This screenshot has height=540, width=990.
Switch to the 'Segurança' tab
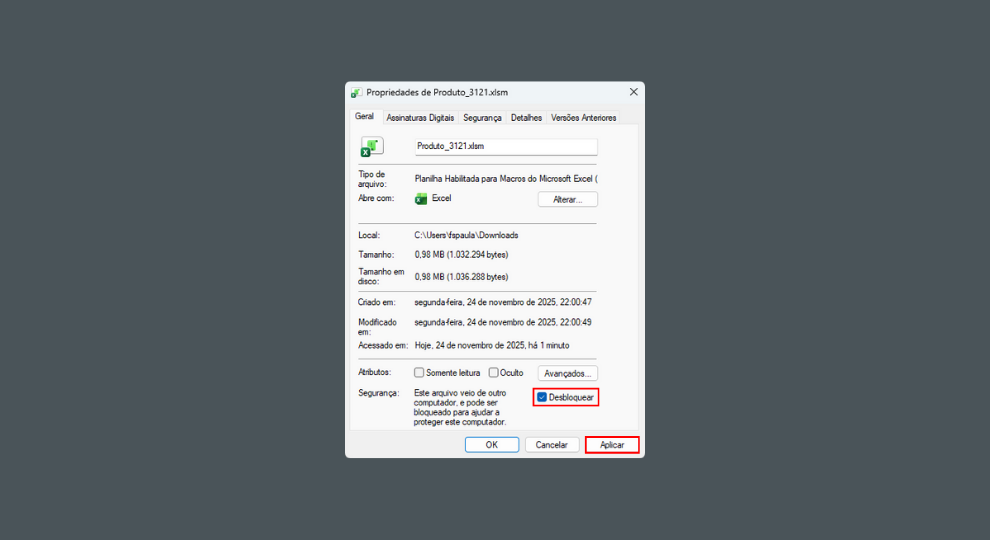pyautogui.click(x=482, y=118)
